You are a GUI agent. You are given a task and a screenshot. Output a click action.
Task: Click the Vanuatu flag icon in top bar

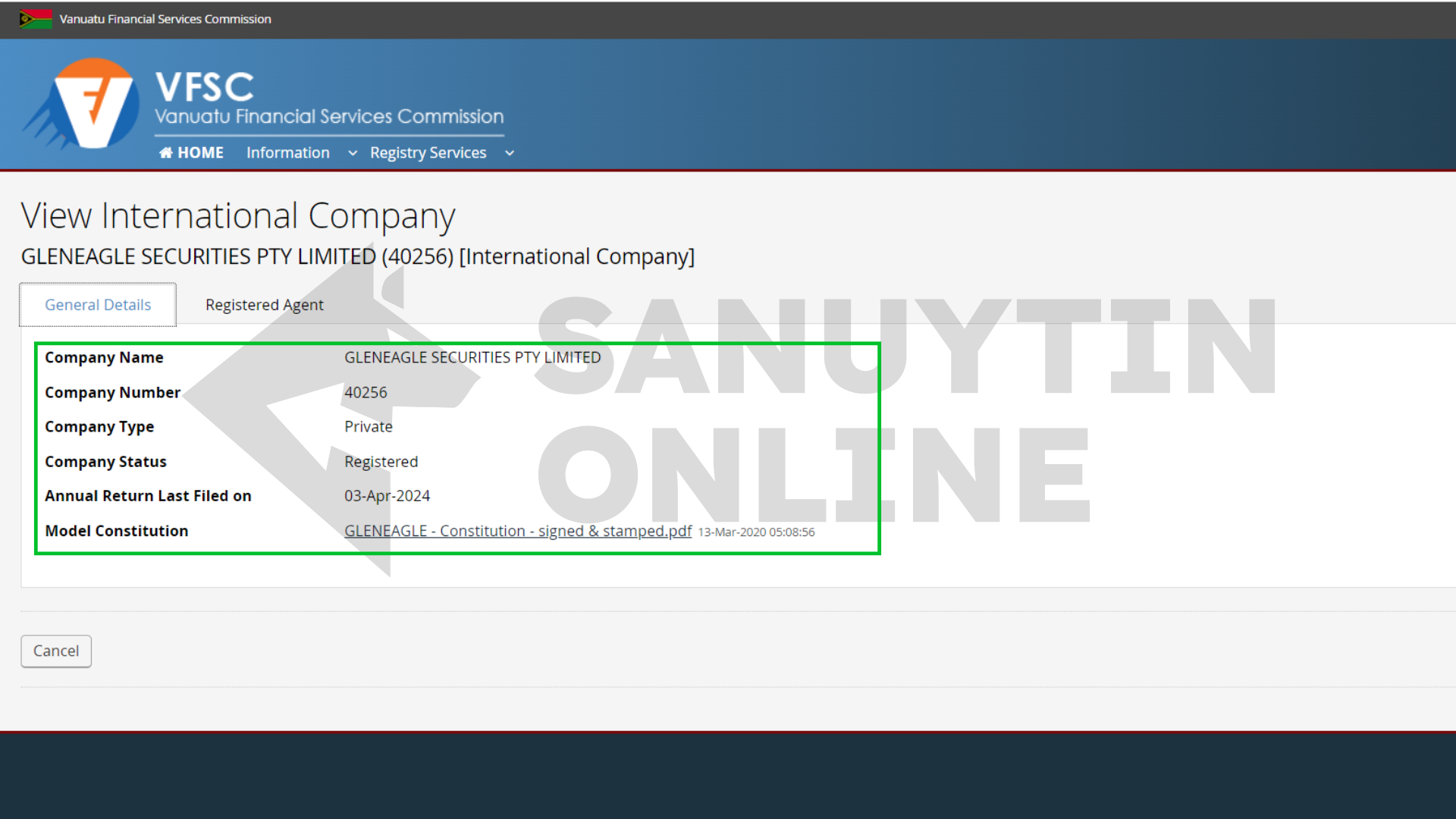36,19
